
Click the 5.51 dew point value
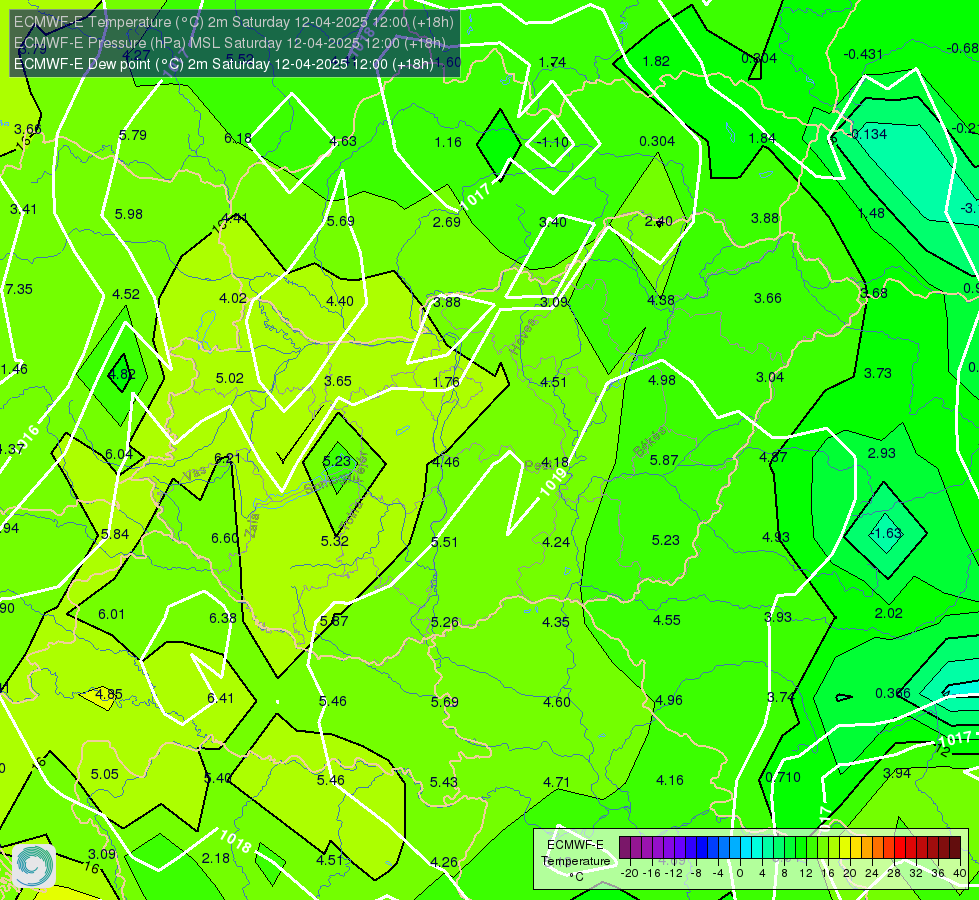point(445,541)
